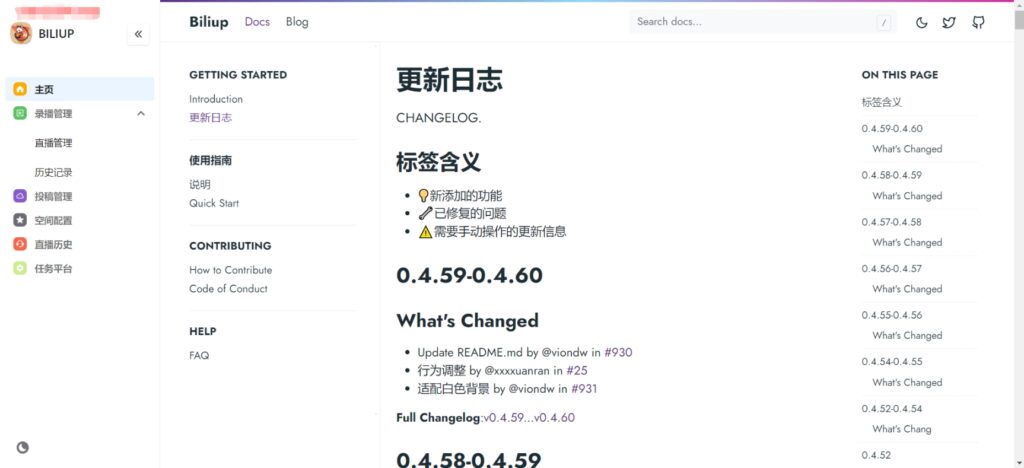Click What's Changed under 0.4.58-0.4.59 outline

pos(907,196)
